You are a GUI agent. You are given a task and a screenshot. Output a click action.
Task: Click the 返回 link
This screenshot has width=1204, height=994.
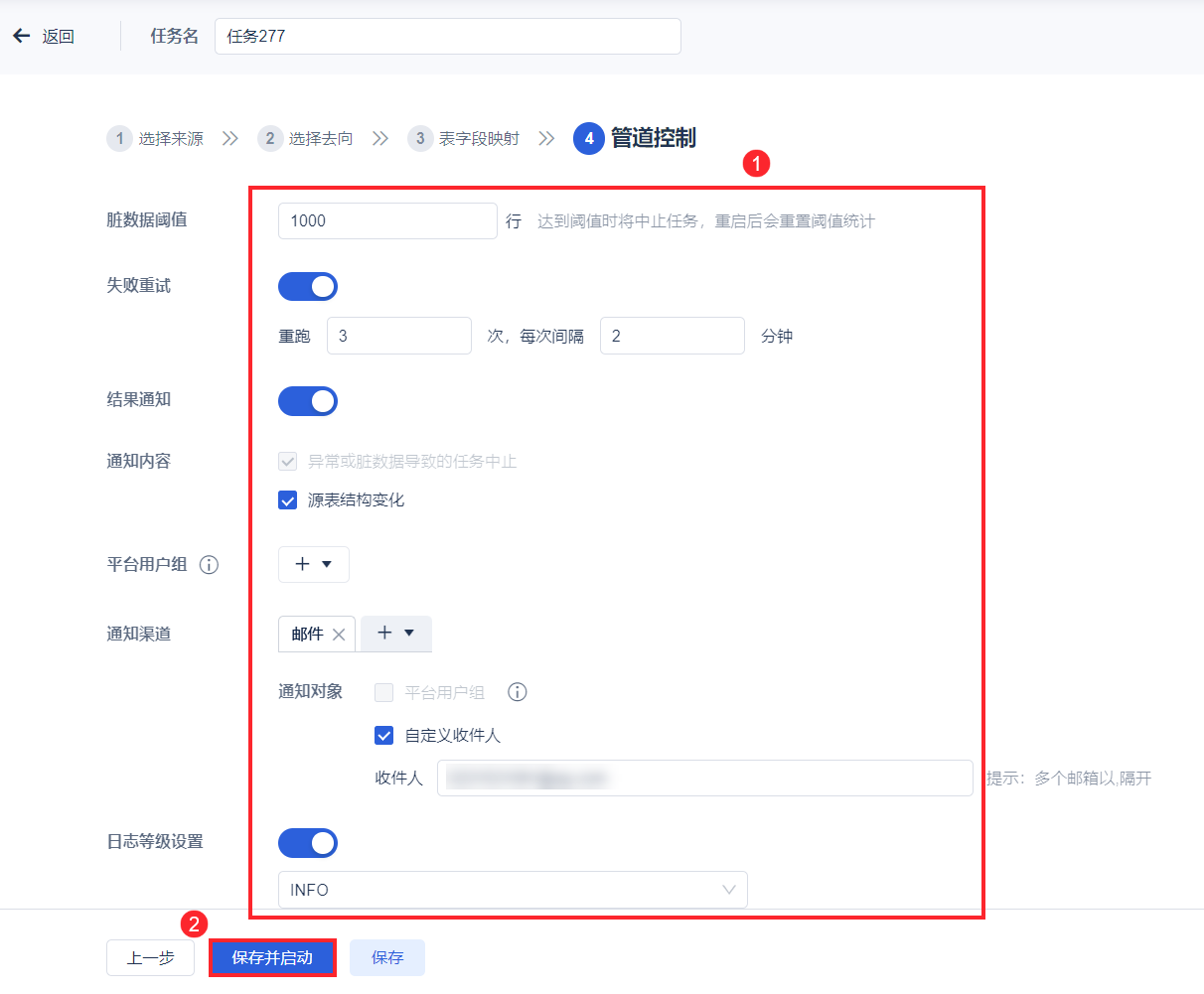59,37
